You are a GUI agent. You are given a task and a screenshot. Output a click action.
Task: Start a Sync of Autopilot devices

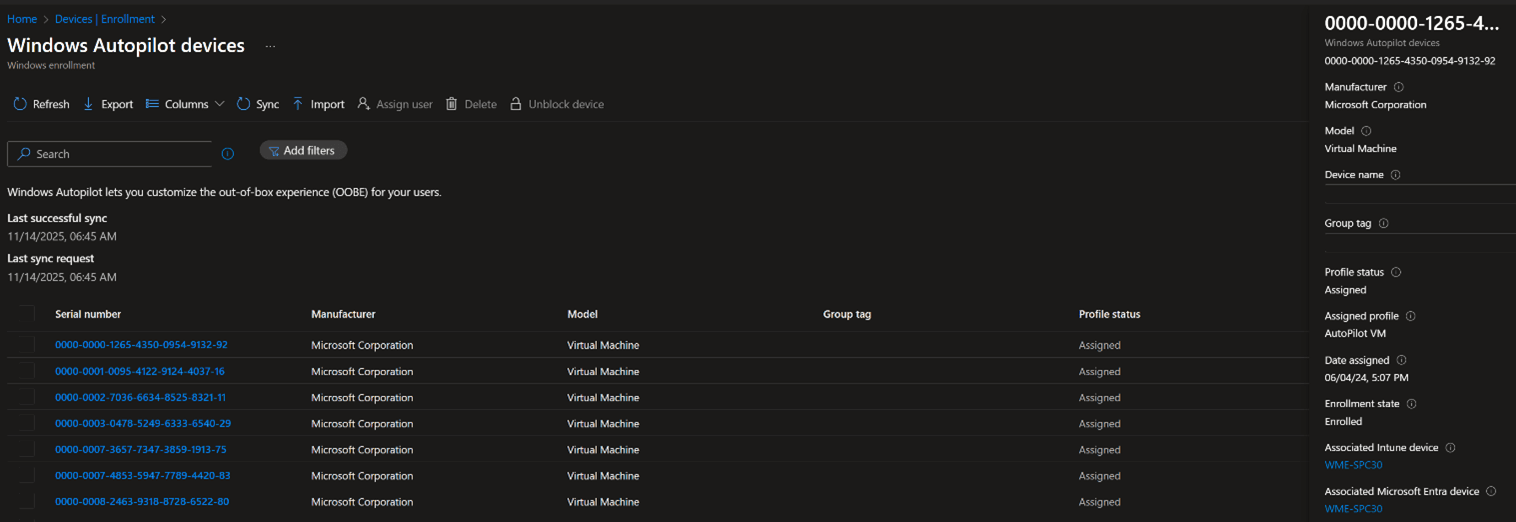click(x=258, y=104)
